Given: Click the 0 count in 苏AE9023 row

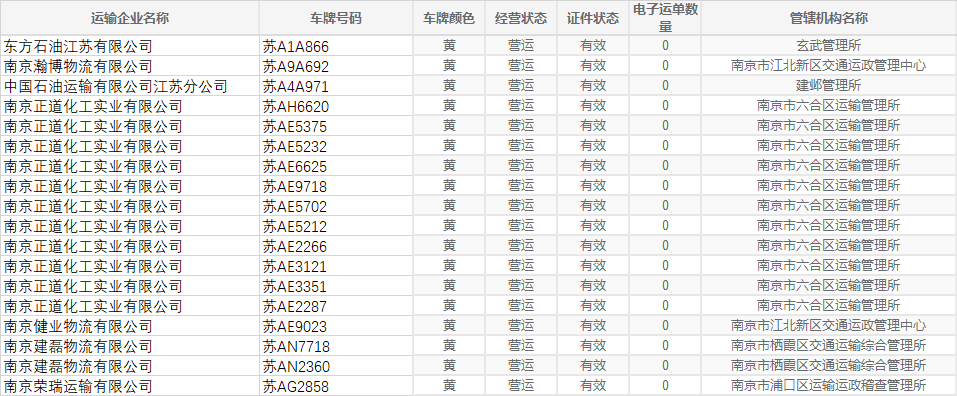Looking at the screenshot, I should point(665,326).
